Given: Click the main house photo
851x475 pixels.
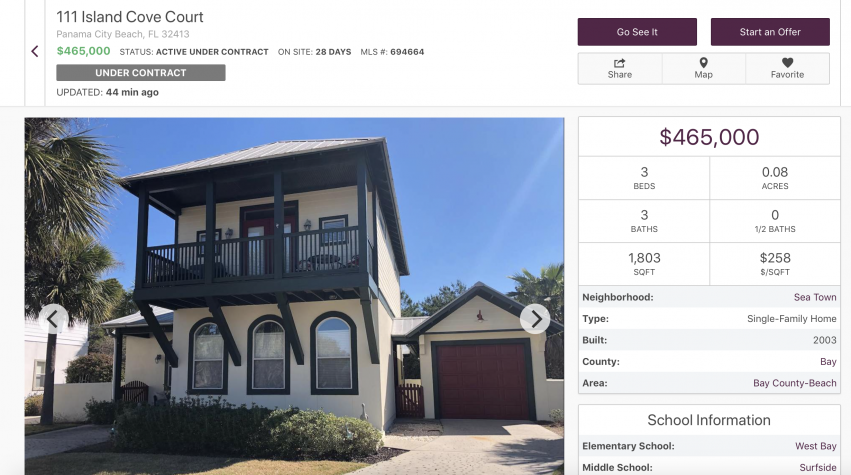Looking at the screenshot, I should pos(294,296).
